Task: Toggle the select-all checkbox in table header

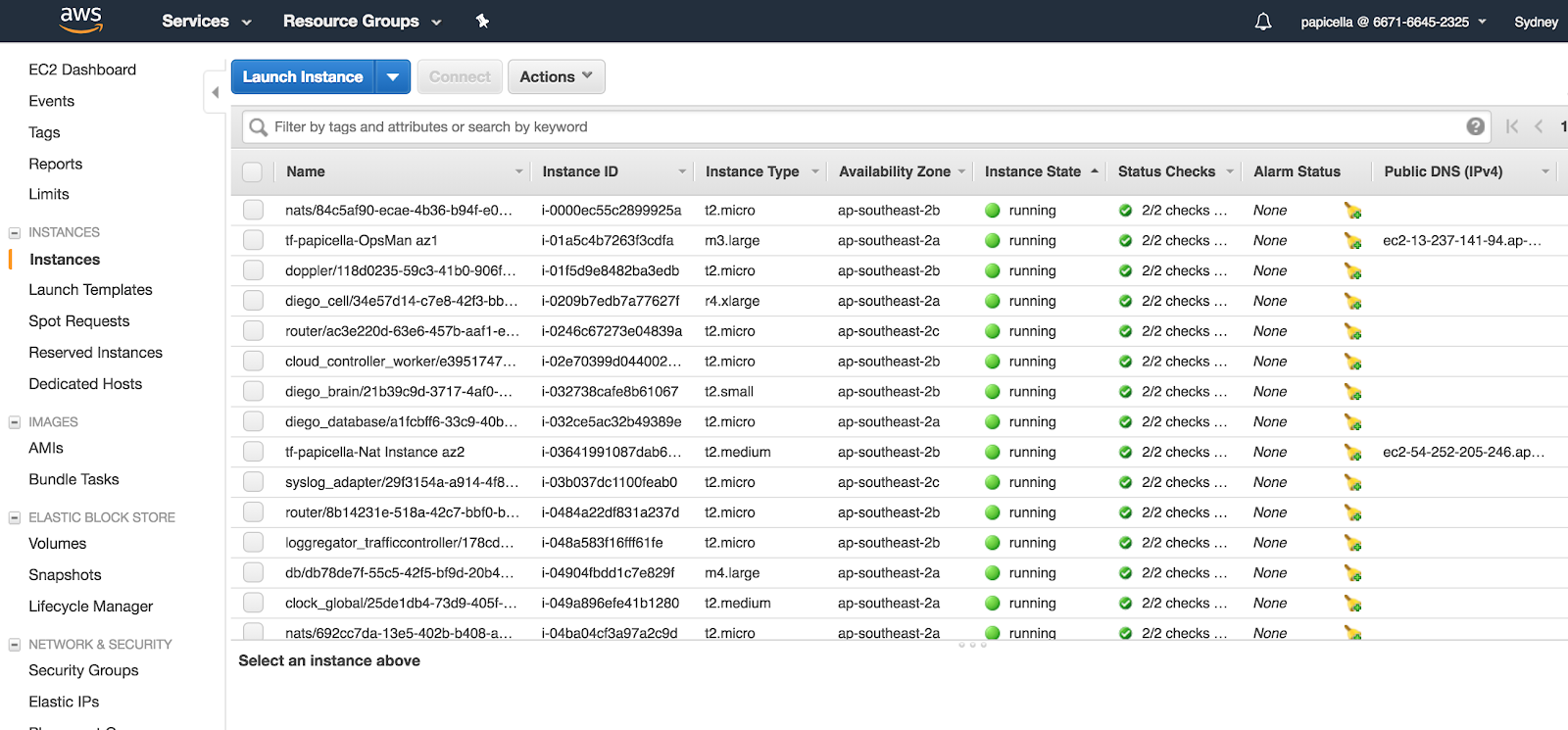Action: pos(252,172)
